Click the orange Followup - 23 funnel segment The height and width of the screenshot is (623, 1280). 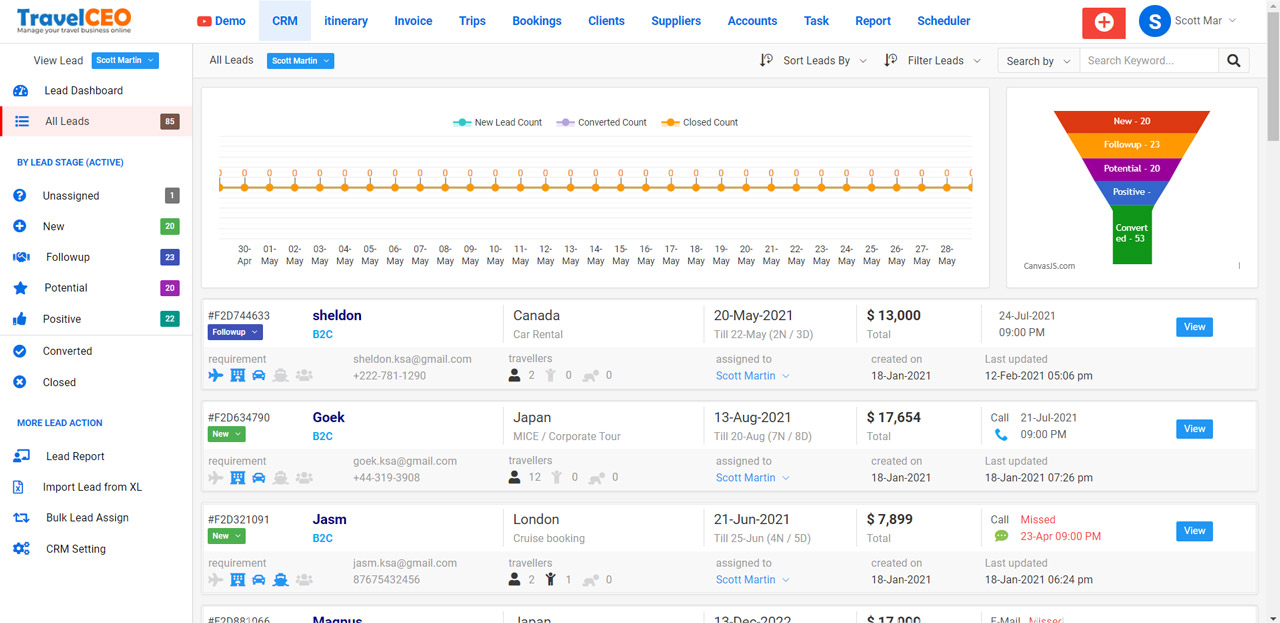(1132, 145)
